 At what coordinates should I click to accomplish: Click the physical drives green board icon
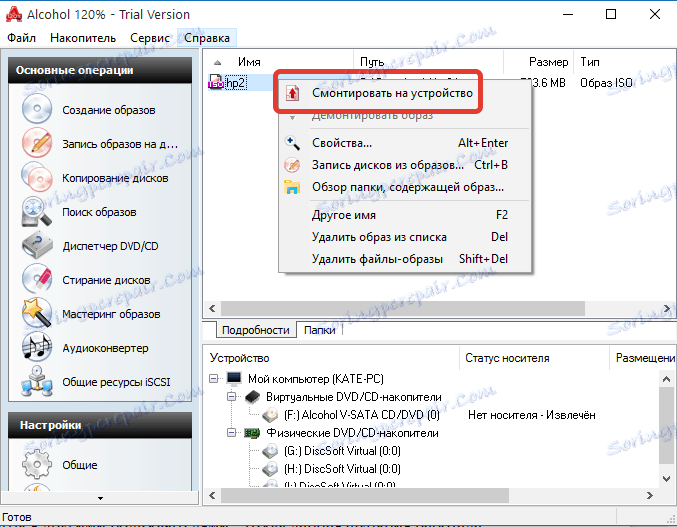tap(252, 432)
